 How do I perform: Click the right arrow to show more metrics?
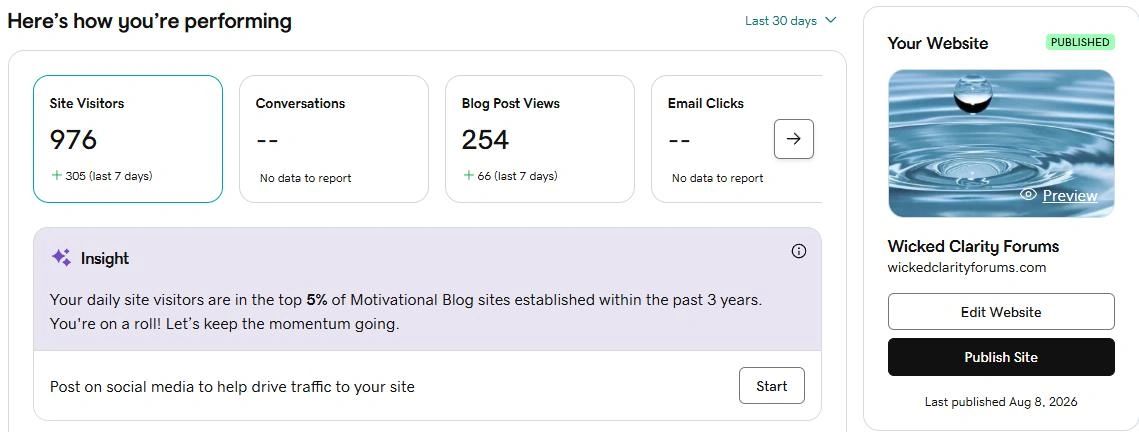point(793,139)
